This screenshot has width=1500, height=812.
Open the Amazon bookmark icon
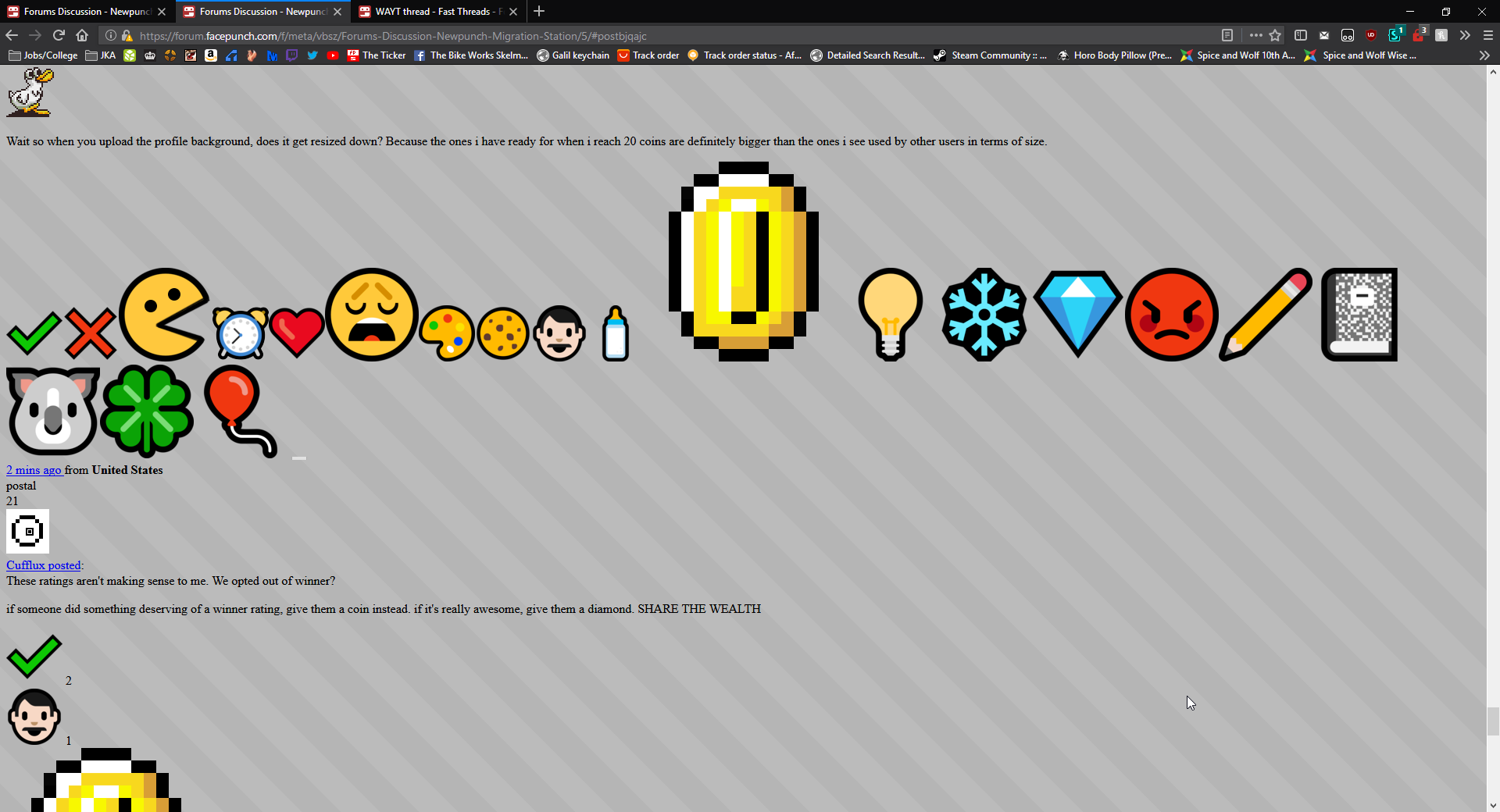pyautogui.click(x=211, y=55)
